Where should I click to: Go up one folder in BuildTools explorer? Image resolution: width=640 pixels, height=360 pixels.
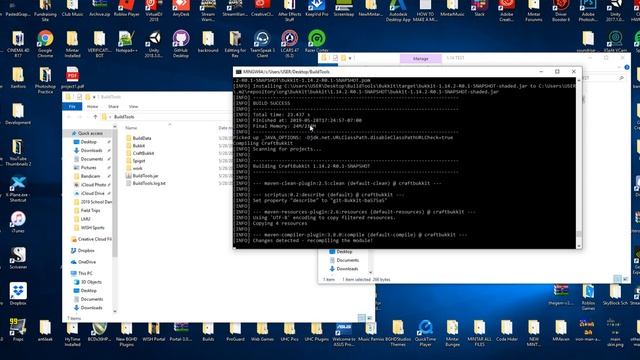(x=95, y=117)
